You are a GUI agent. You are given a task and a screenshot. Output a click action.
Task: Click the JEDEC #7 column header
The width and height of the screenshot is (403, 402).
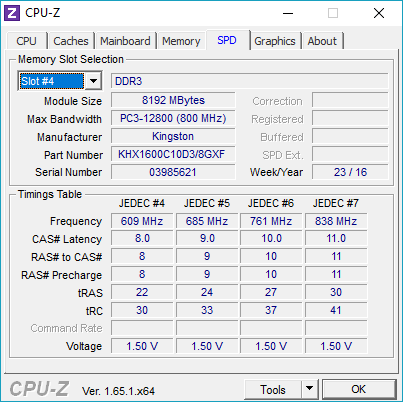click(x=336, y=203)
